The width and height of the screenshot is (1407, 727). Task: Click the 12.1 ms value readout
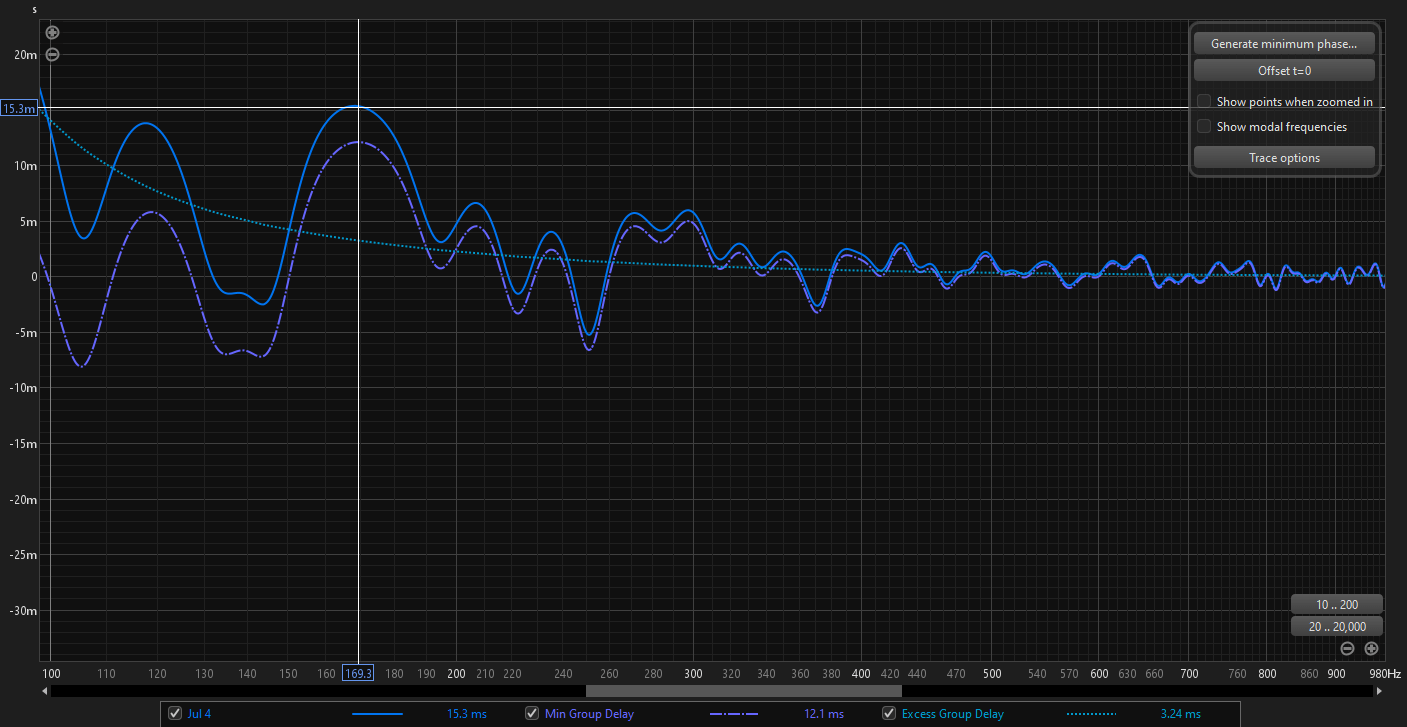[823, 714]
